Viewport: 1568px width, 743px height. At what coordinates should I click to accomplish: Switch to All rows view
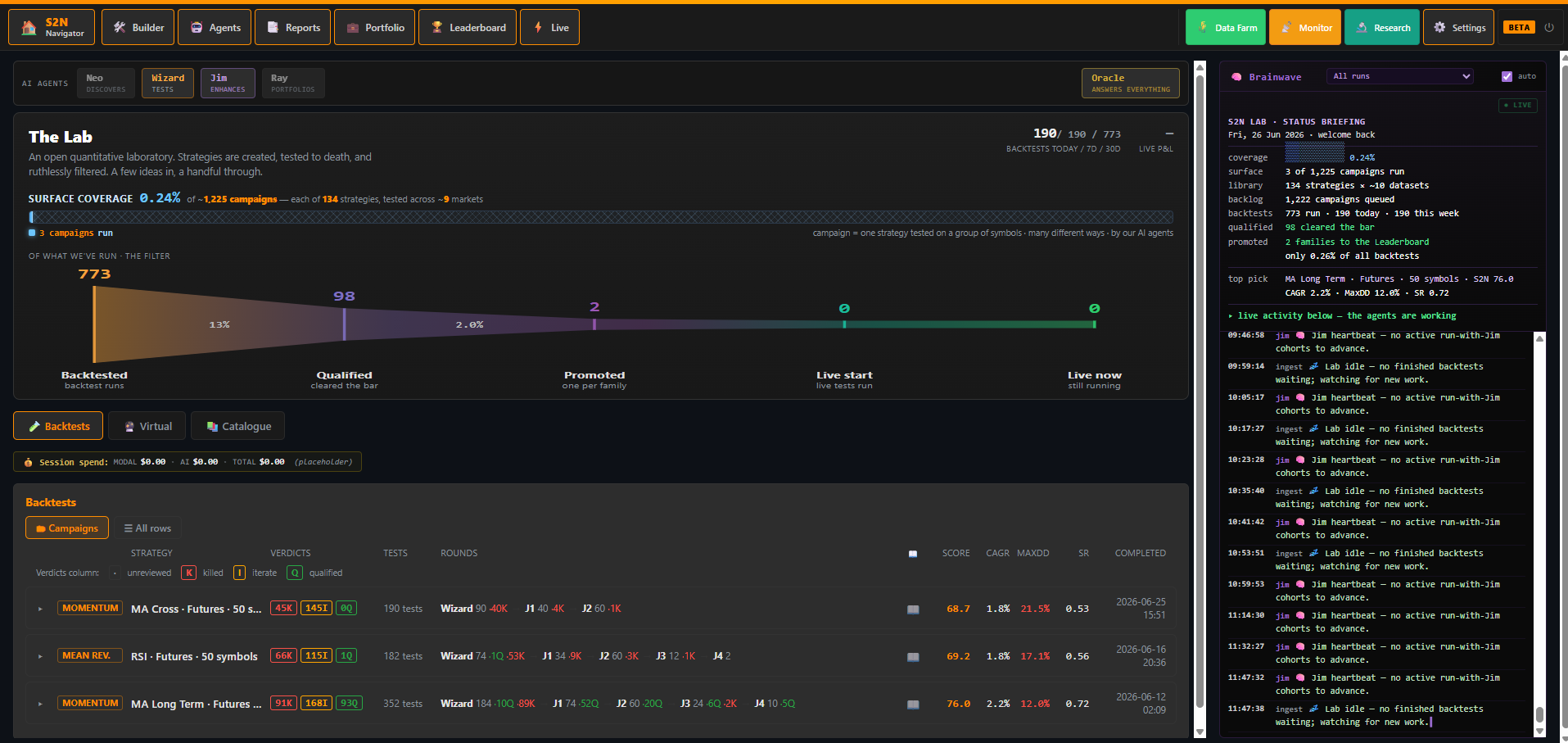click(147, 528)
